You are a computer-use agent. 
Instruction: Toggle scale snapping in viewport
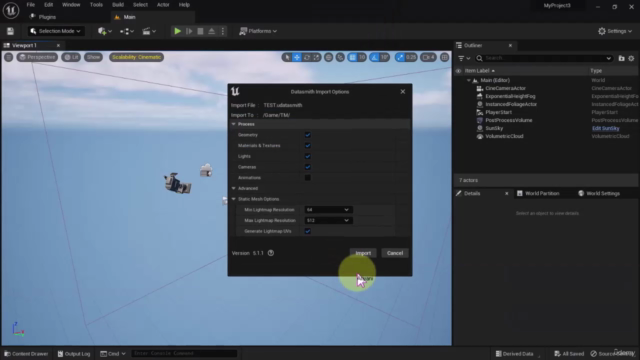click(x=400, y=58)
